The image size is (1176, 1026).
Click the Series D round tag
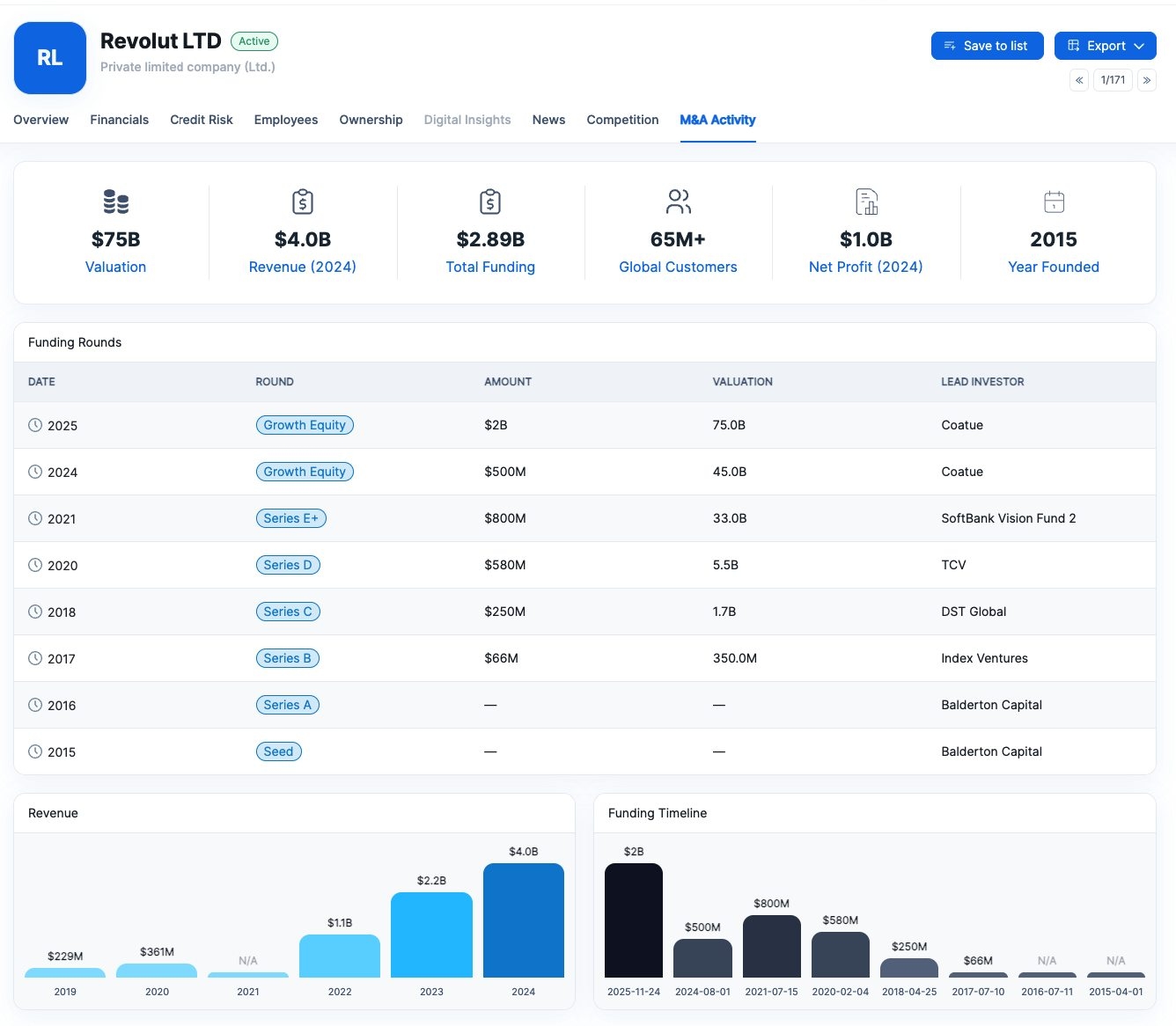coord(288,565)
